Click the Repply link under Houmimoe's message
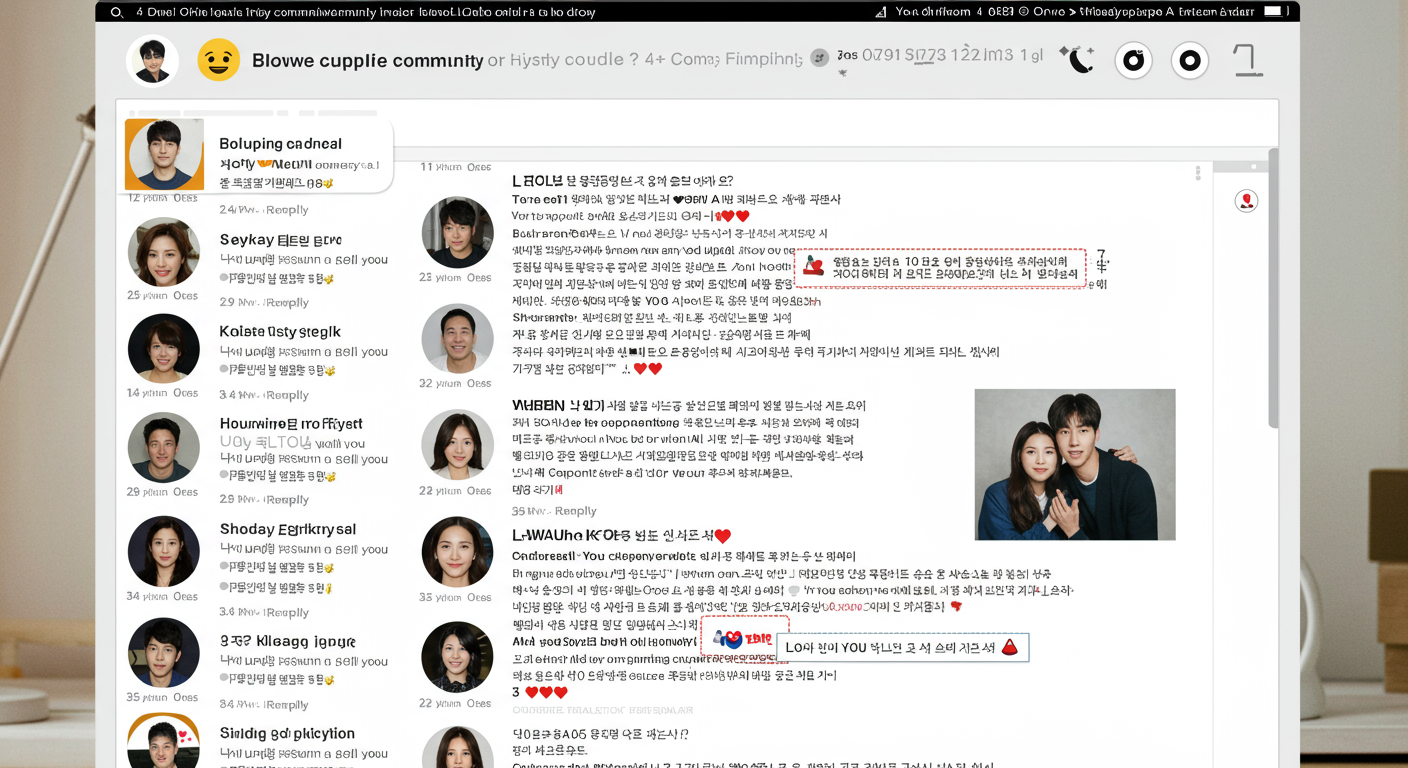This screenshot has height=768, width=1408. click(264, 499)
